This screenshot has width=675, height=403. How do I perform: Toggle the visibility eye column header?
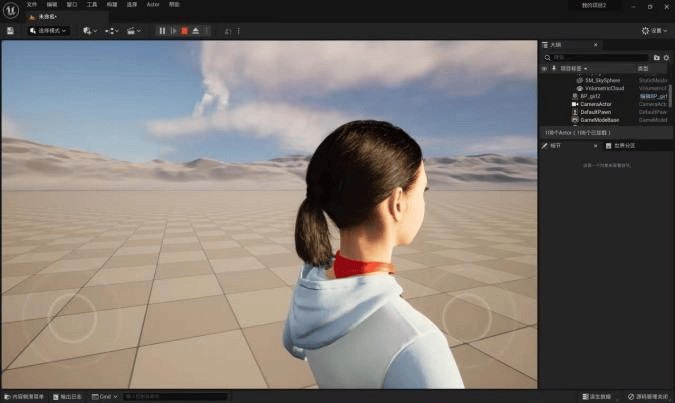(545, 69)
